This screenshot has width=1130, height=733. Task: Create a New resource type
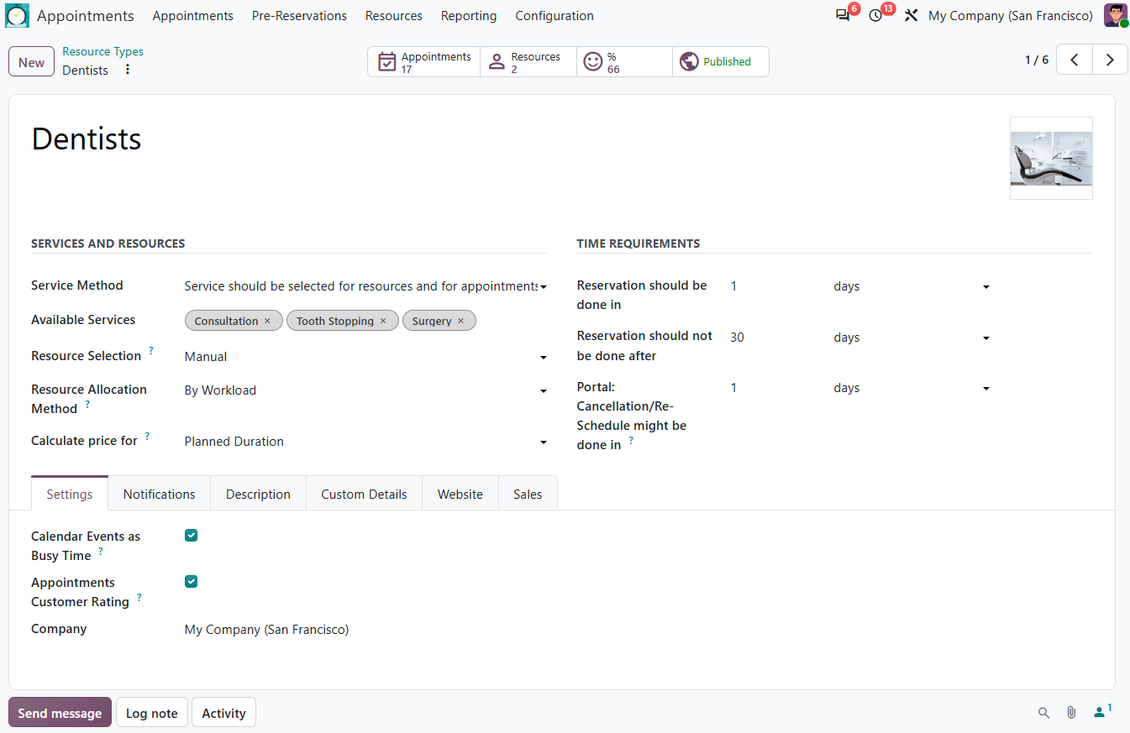31,62
